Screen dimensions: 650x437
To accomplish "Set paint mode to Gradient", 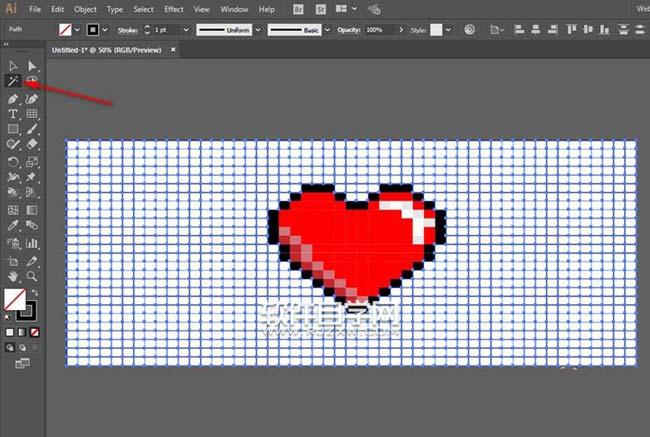I will coord(22,332).
